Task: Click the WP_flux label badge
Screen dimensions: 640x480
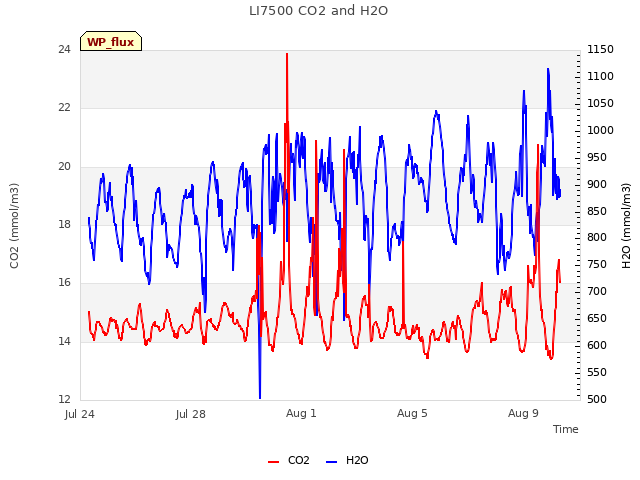Action: 111,42
